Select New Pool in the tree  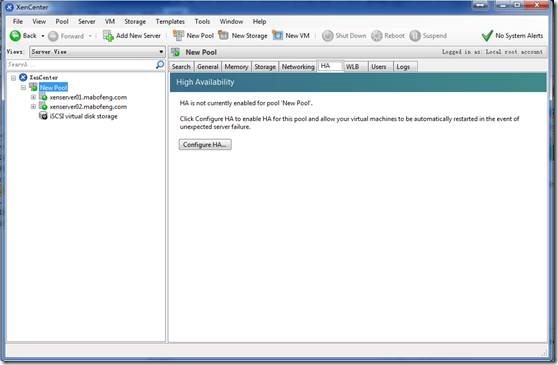[53, 87]
